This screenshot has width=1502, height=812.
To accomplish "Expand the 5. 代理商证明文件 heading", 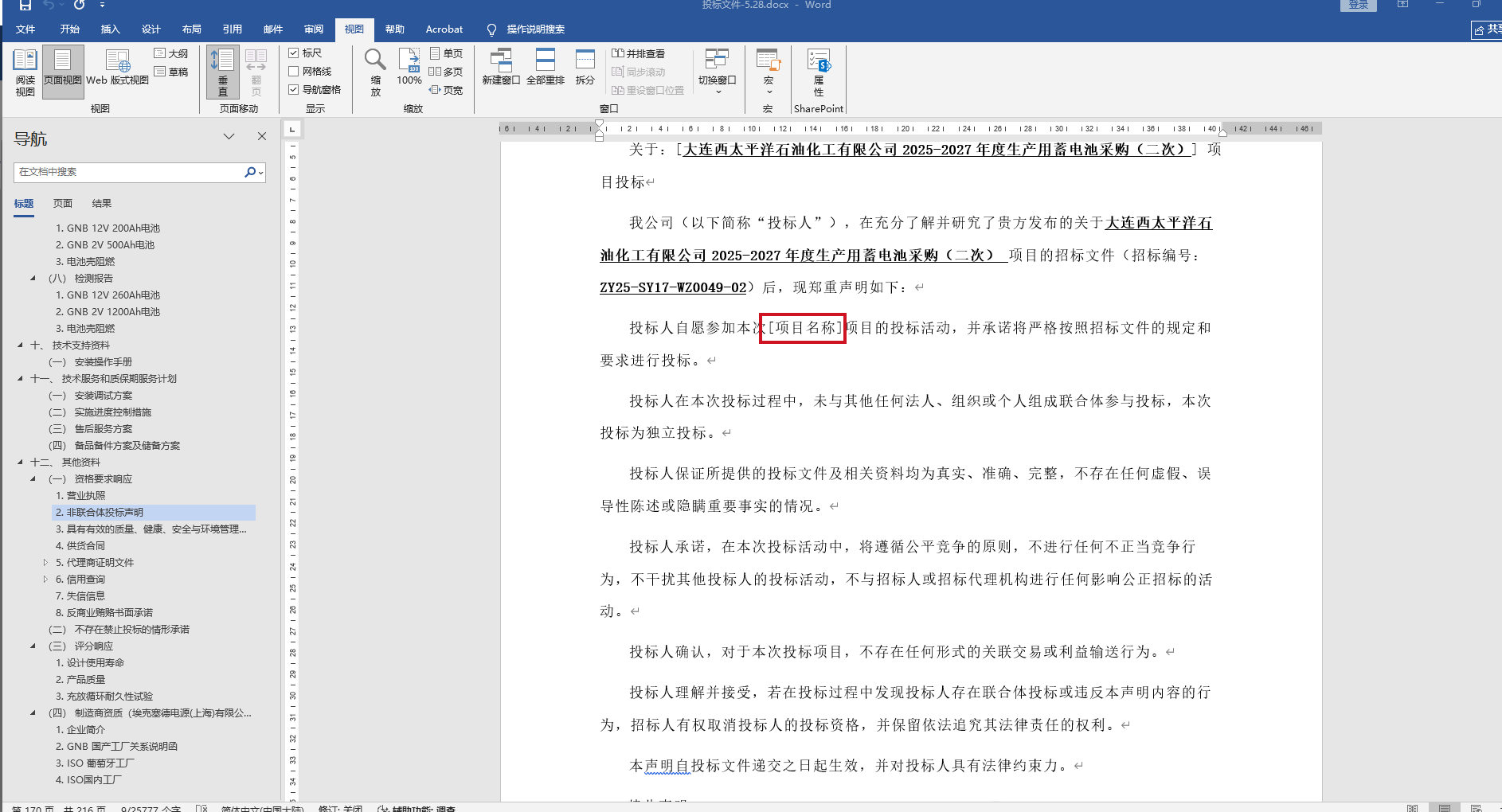I will pyautogui.click(x=45, y=563).
